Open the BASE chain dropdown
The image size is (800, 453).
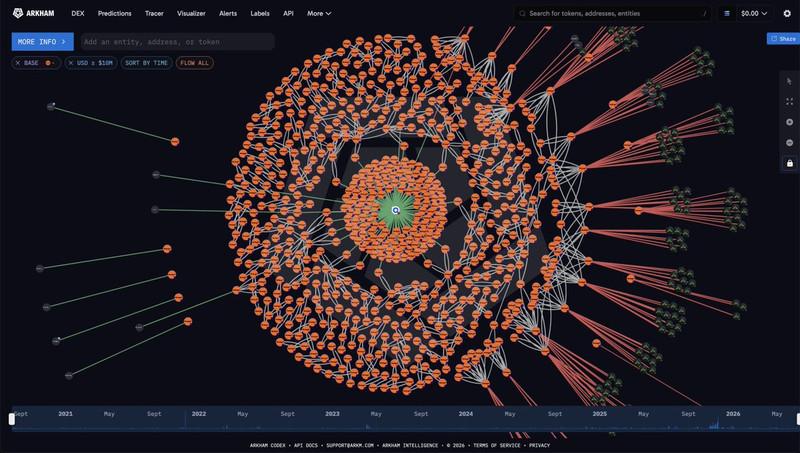click(50, 63)
